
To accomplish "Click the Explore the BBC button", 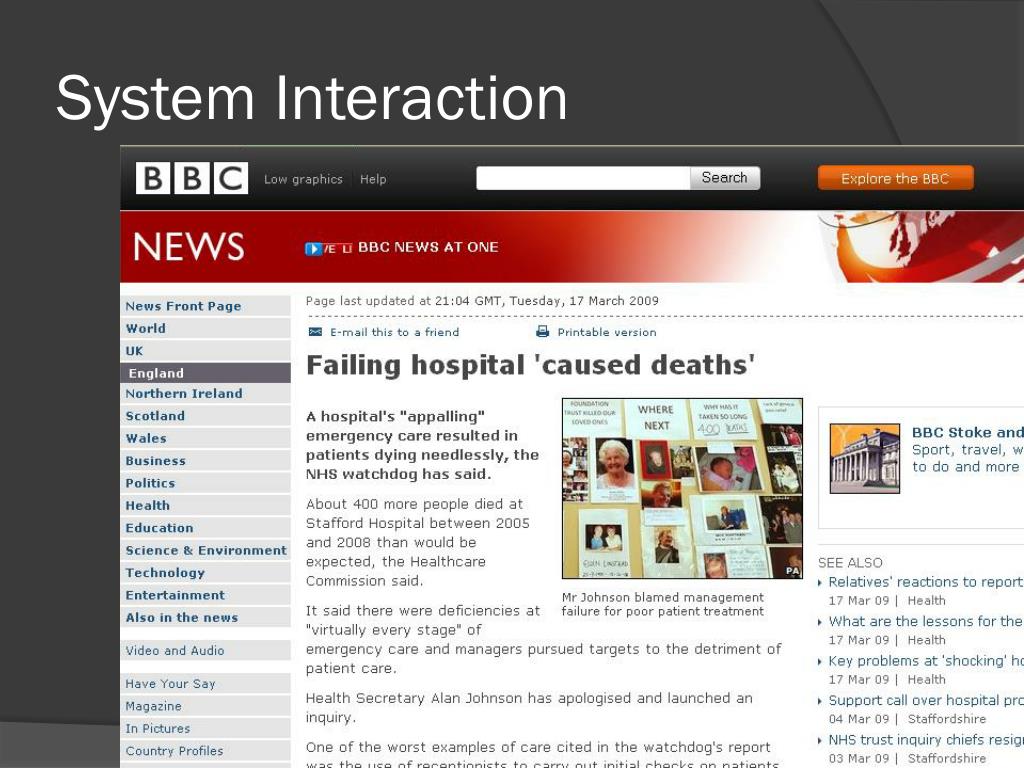I will point(895,178).
